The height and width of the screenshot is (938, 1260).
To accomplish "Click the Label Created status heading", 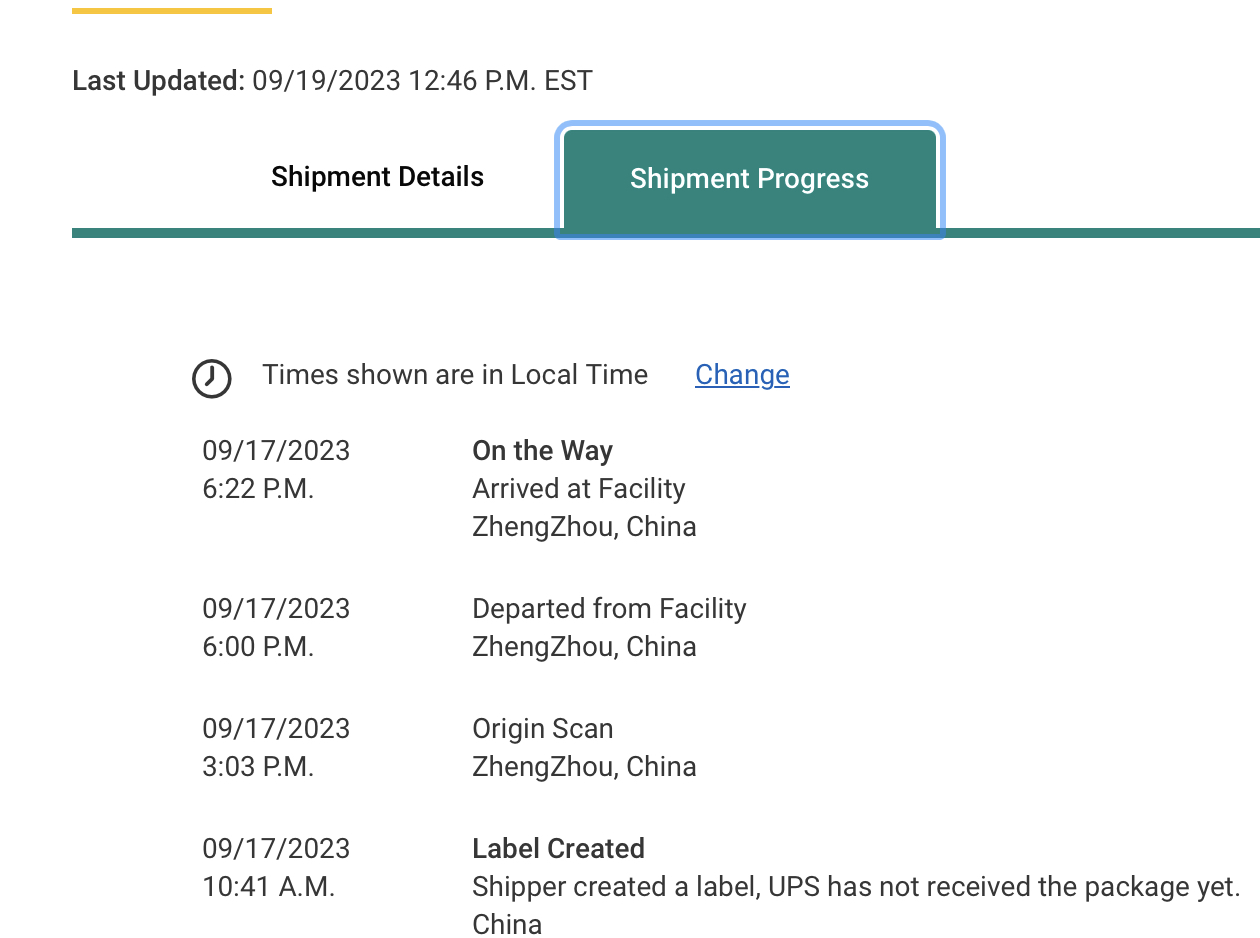I will click(558, 849).
